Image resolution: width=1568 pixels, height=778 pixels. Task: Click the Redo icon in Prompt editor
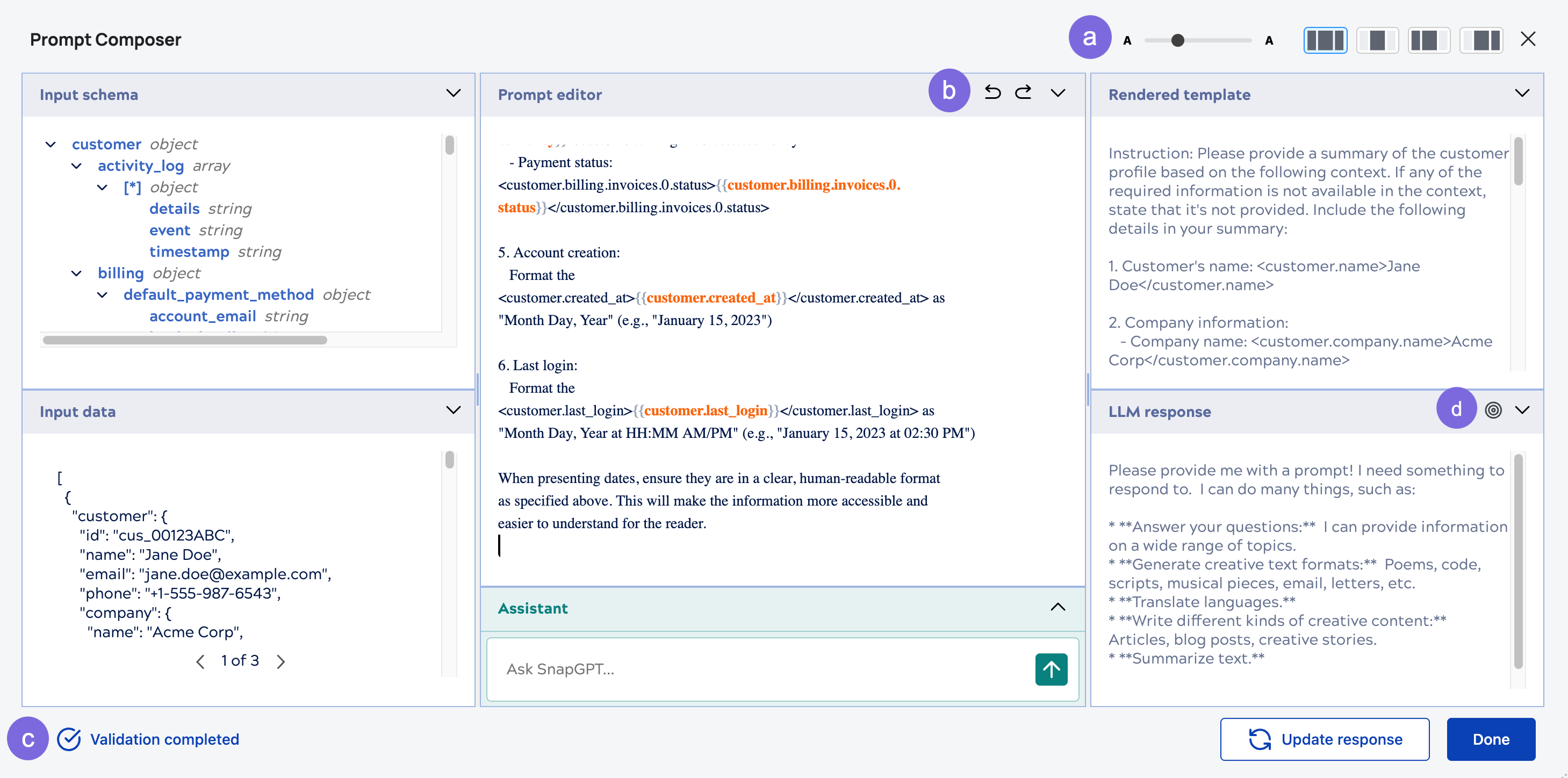pos(1023,92)
